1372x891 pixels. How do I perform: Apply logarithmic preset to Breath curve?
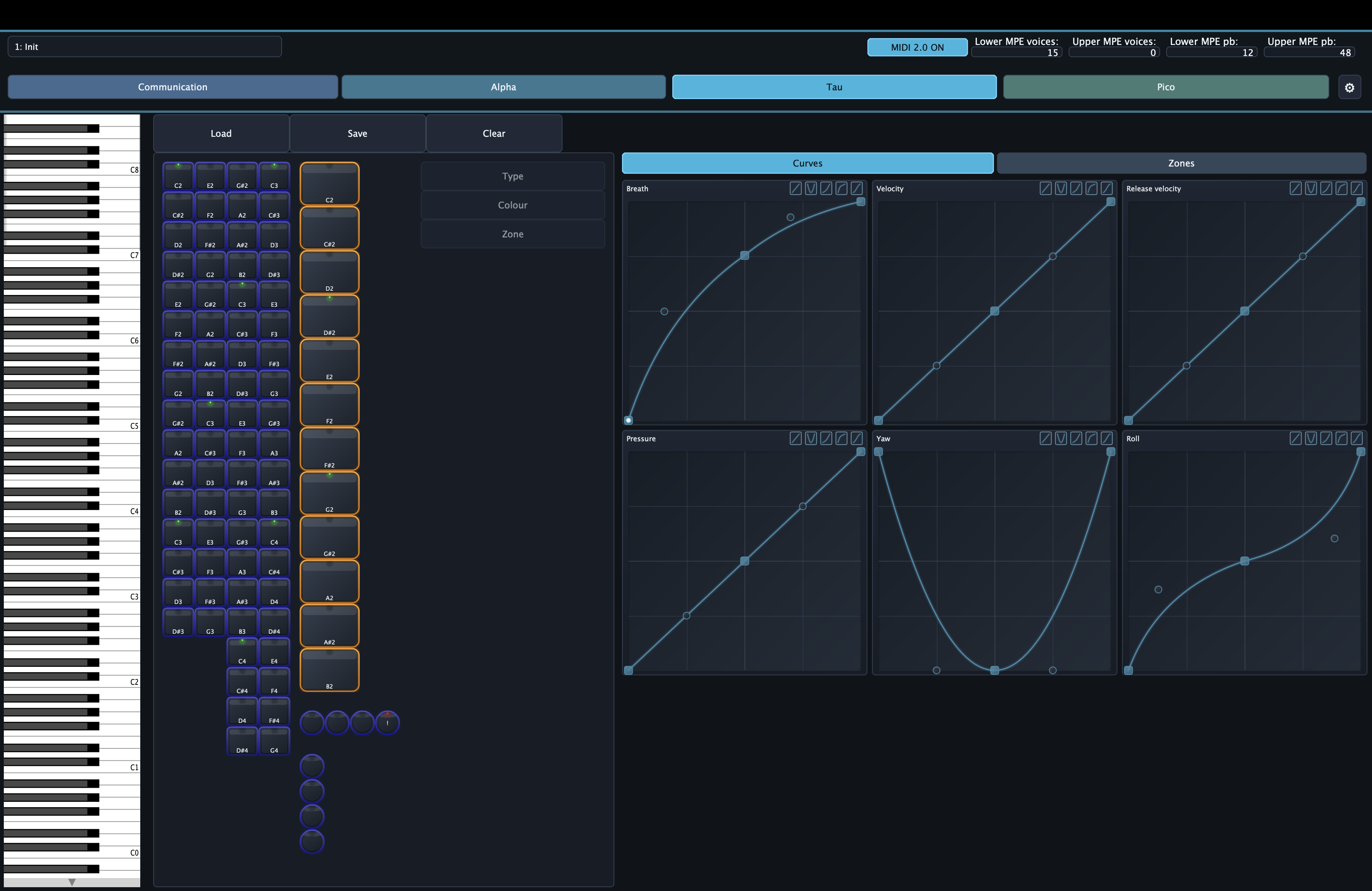point(841,189)
